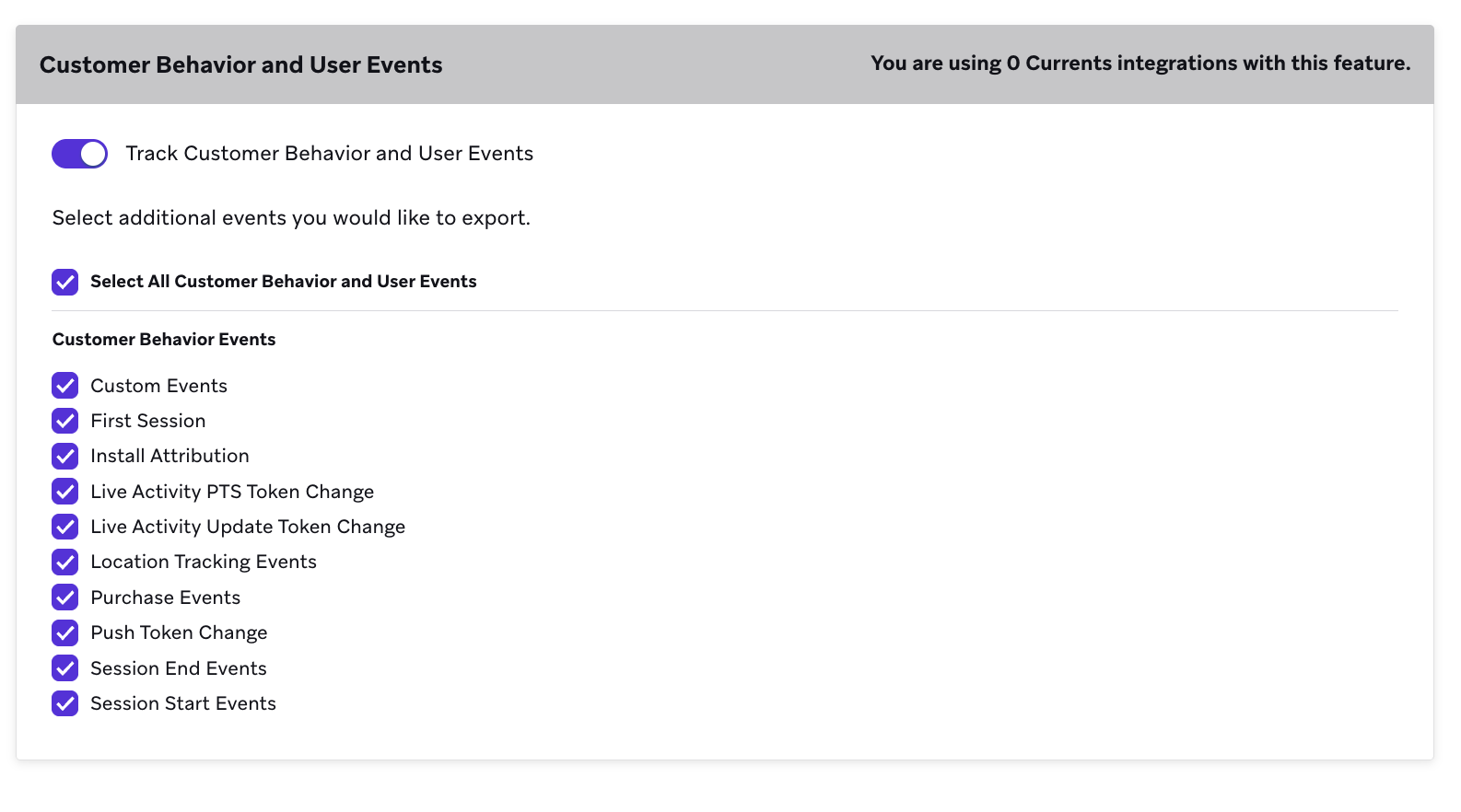Click 'Select additional events you would like to export' text

[x=291, y=218]
